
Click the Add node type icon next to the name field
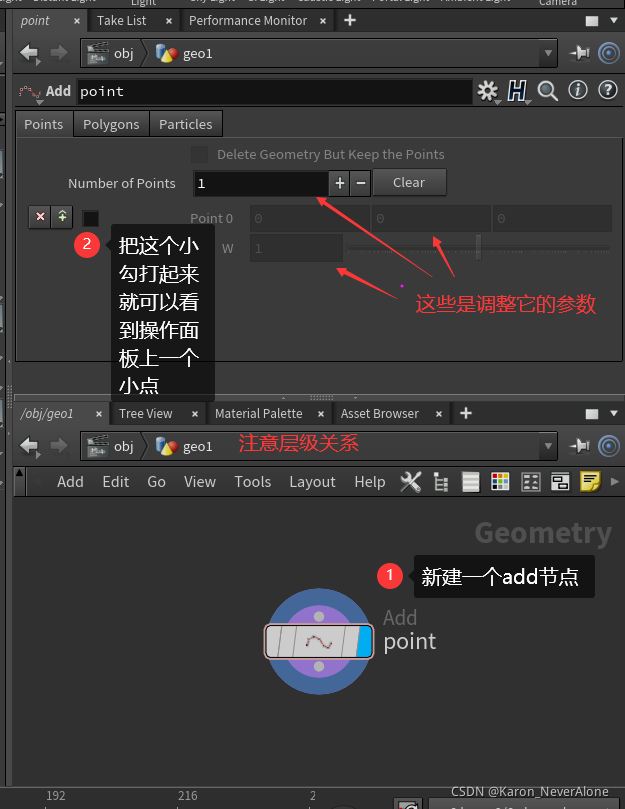[x=30, y=93]
